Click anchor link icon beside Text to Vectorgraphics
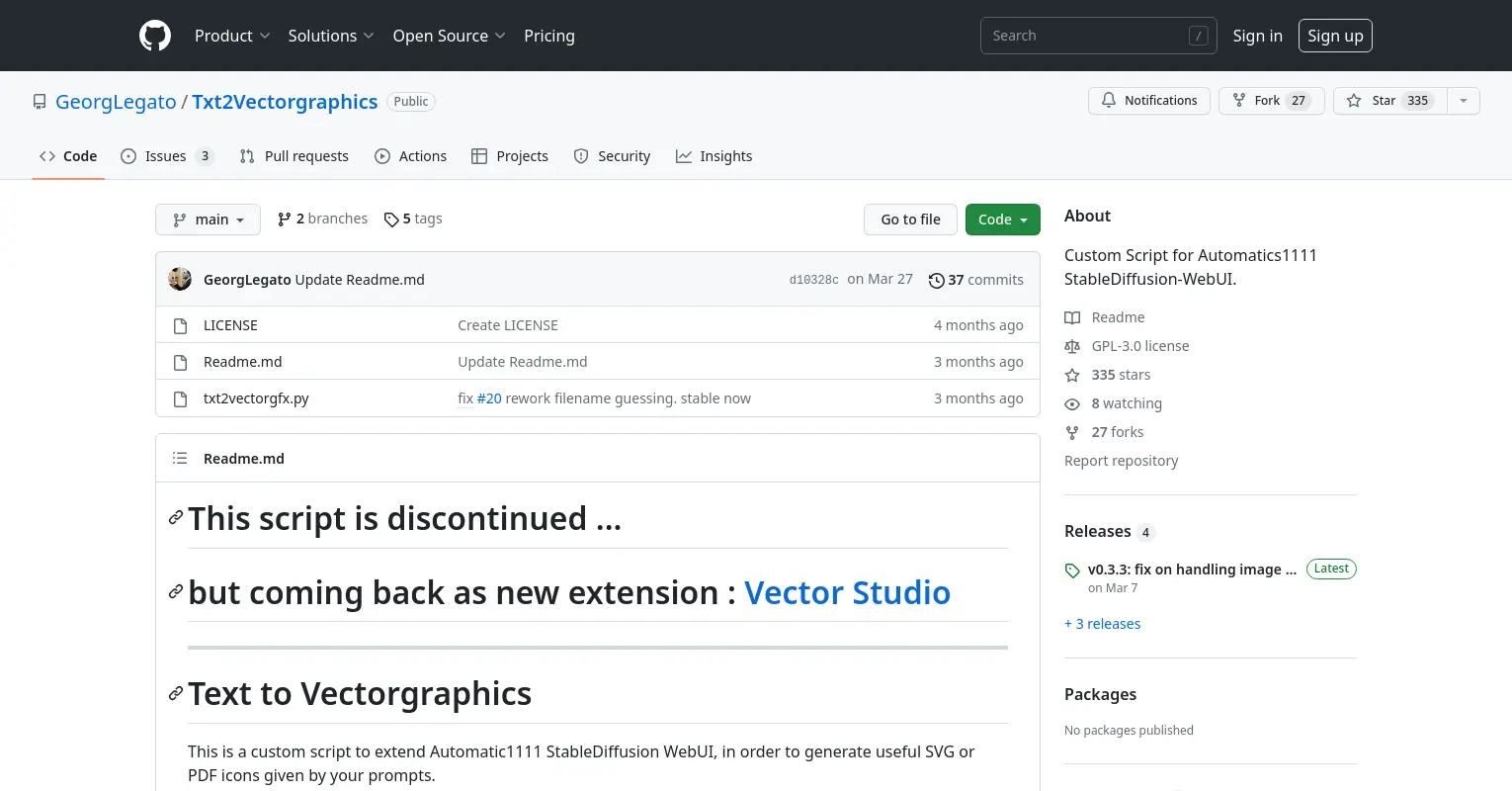1512x791 pixels. pyautogui.click(x=176, y=694)
